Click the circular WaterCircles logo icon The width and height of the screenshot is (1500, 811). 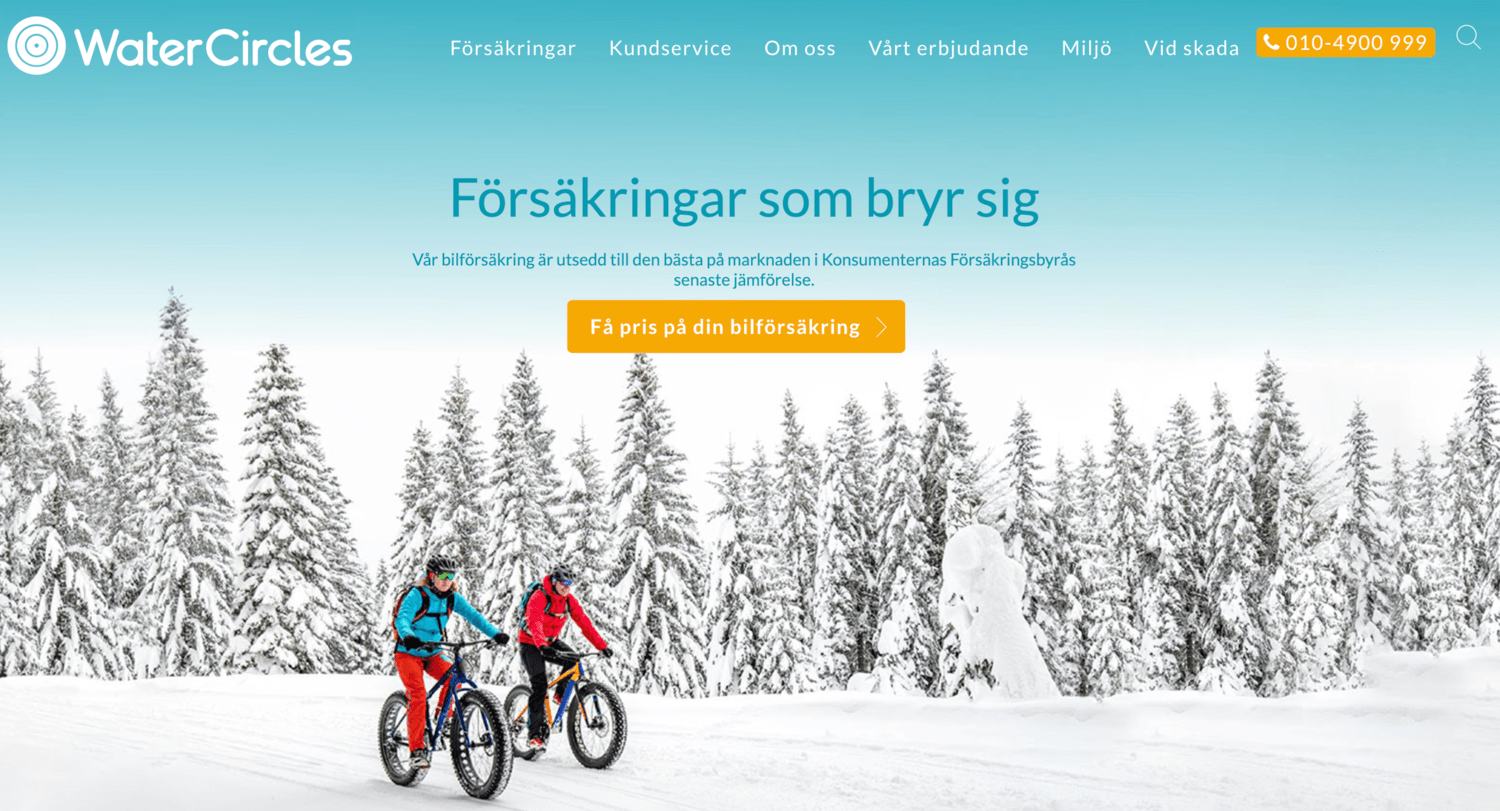36,46
